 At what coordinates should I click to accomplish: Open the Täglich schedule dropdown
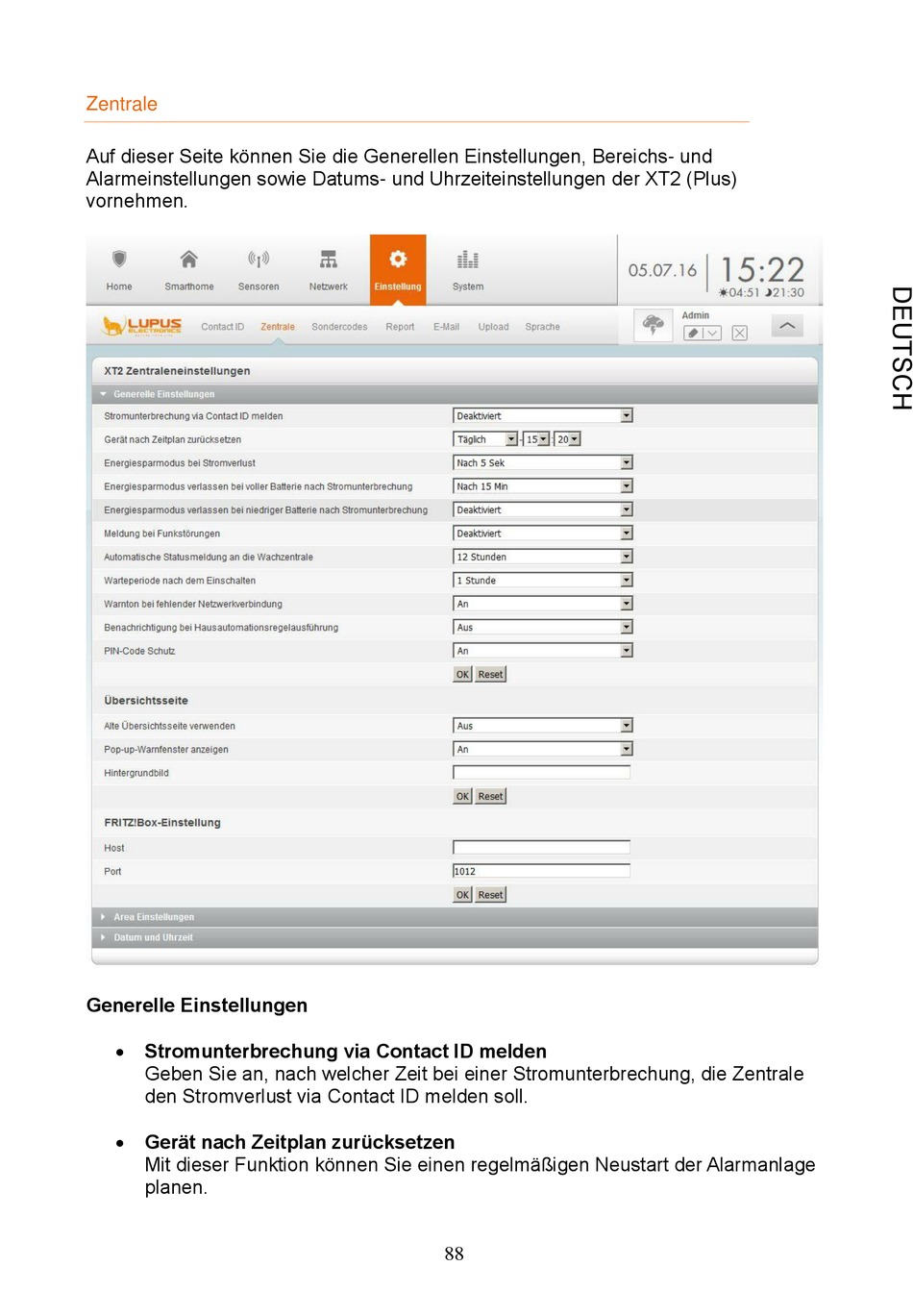pyautogui.click(x=485, y=439)
